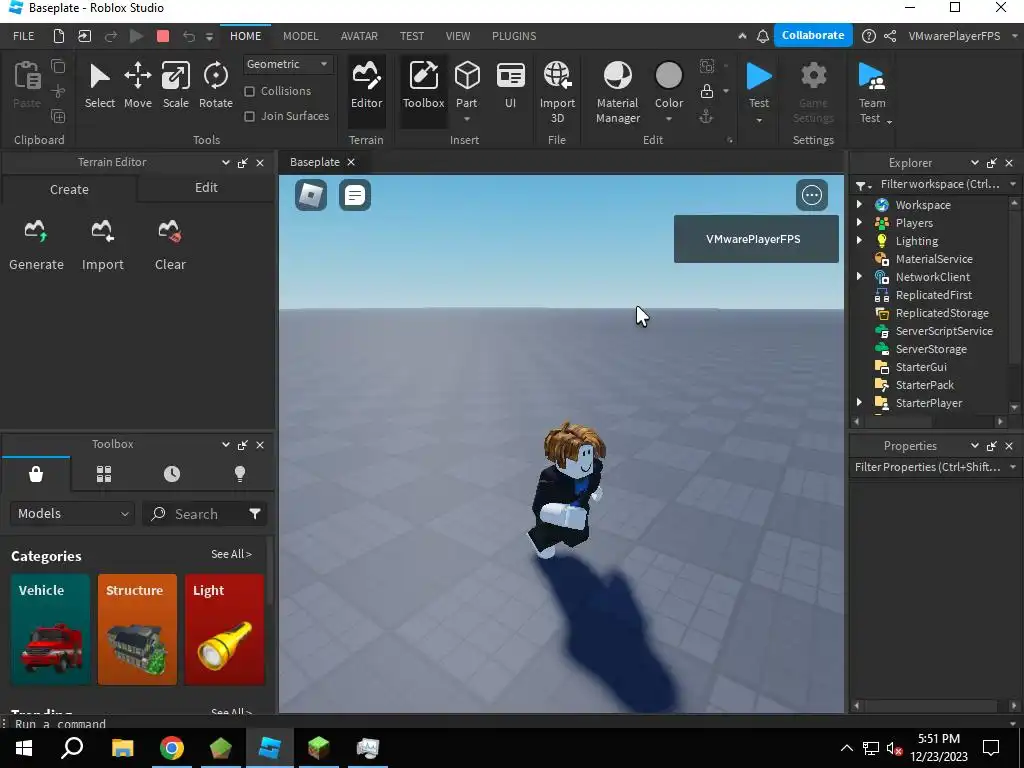Open Chrome from the taskbar

pos(172,748)
